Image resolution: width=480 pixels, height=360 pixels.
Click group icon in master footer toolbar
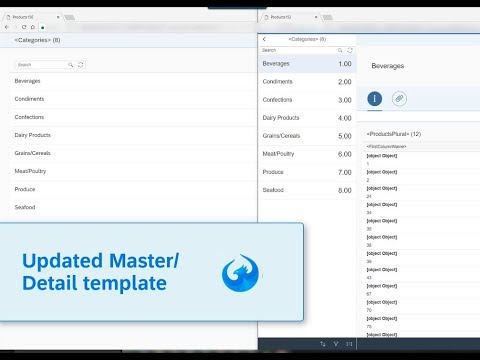[349, 344]
